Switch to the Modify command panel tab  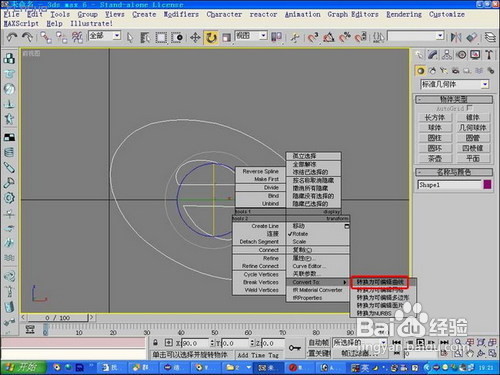pos(433,55)
